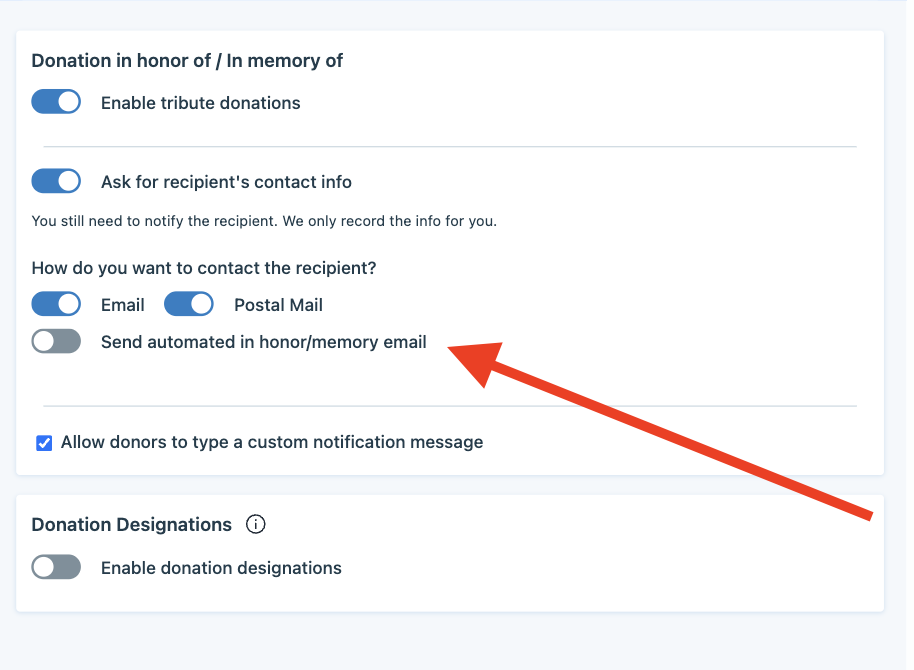Screen dimensions: 914x670
Task: Click "How do you want to contact the recipient?" text
Action: coord(204,268)
